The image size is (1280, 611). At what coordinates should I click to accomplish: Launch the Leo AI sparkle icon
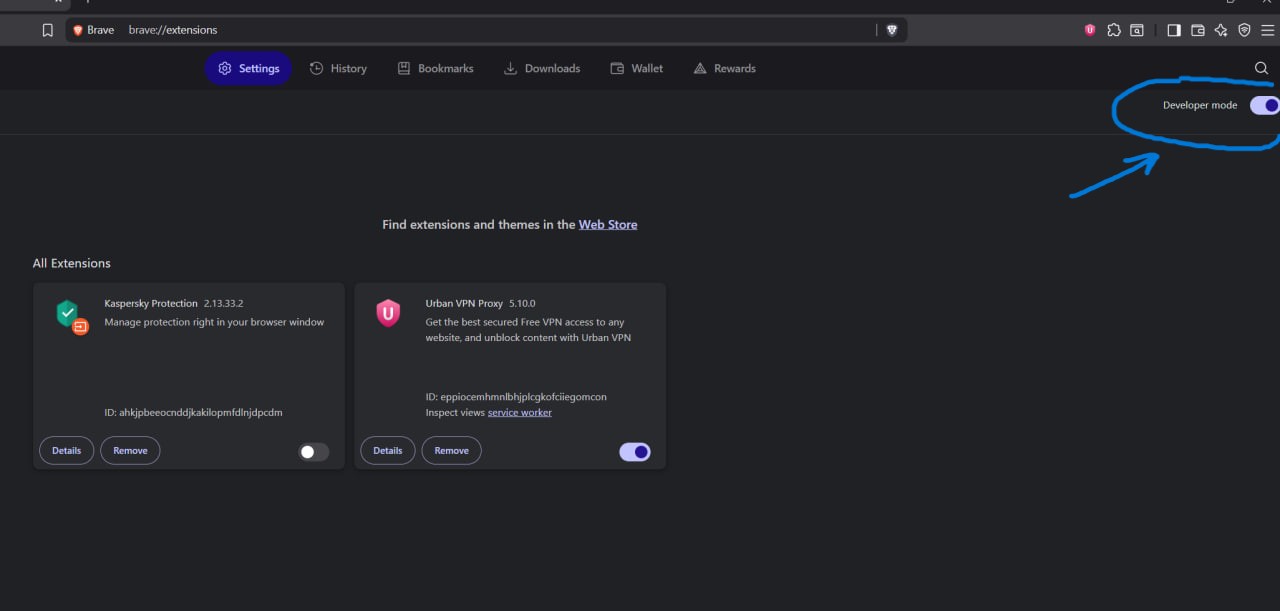tap(1221, 30)
